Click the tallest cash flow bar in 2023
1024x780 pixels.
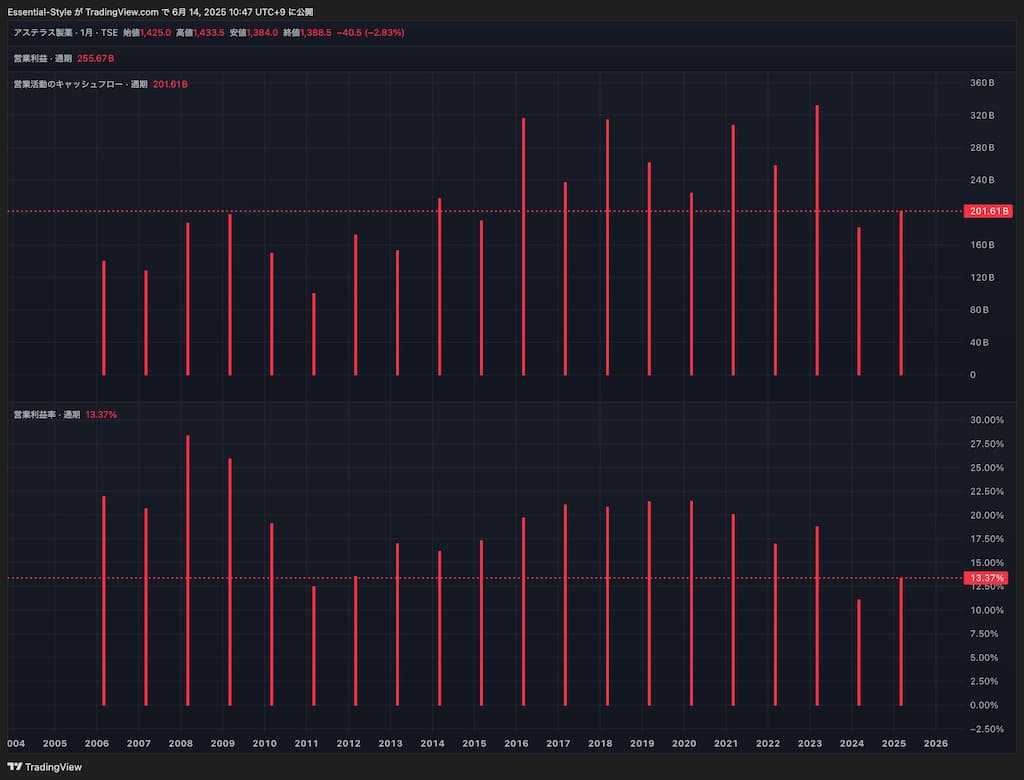tap(817, 240)
